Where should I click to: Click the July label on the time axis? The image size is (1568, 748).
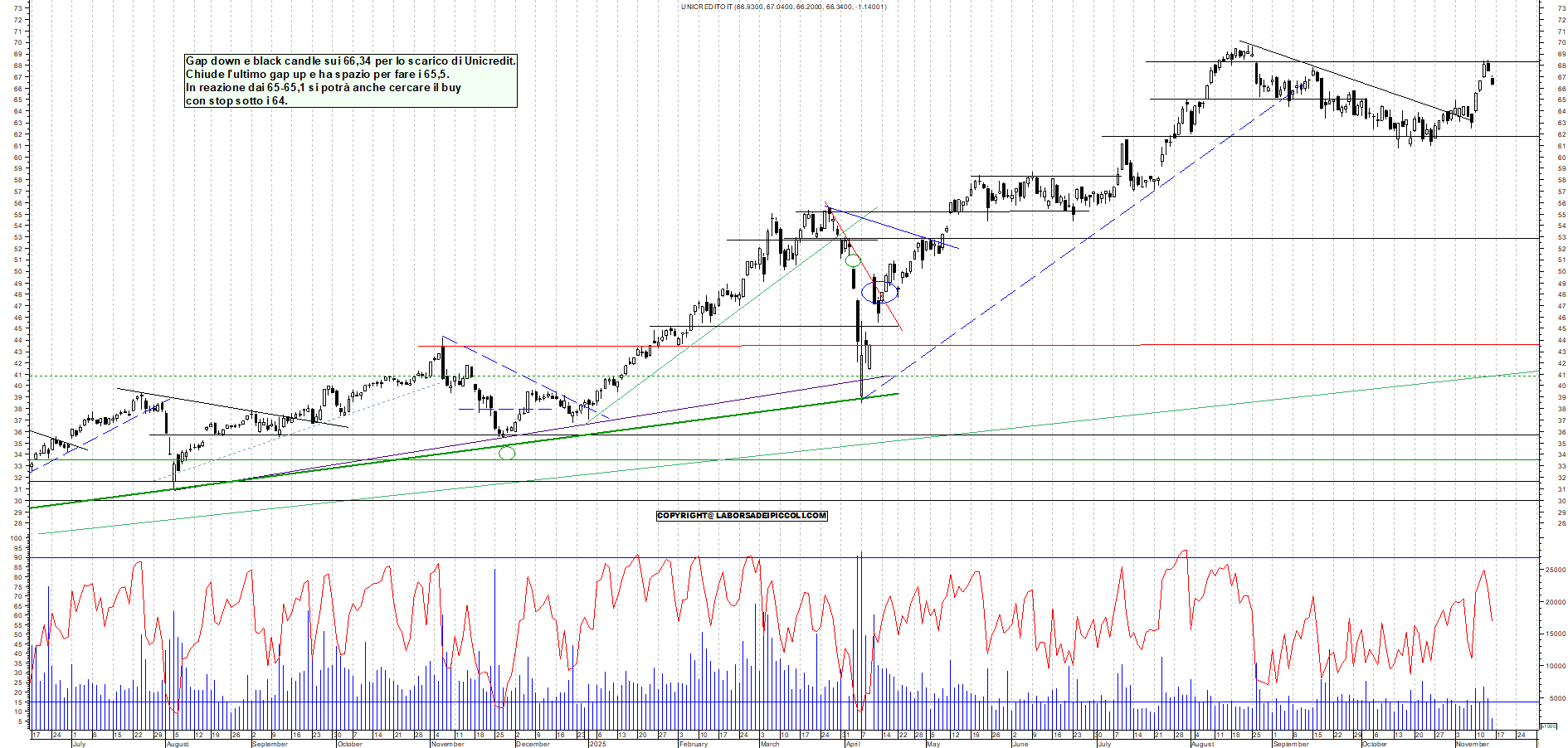coord(80,745)
